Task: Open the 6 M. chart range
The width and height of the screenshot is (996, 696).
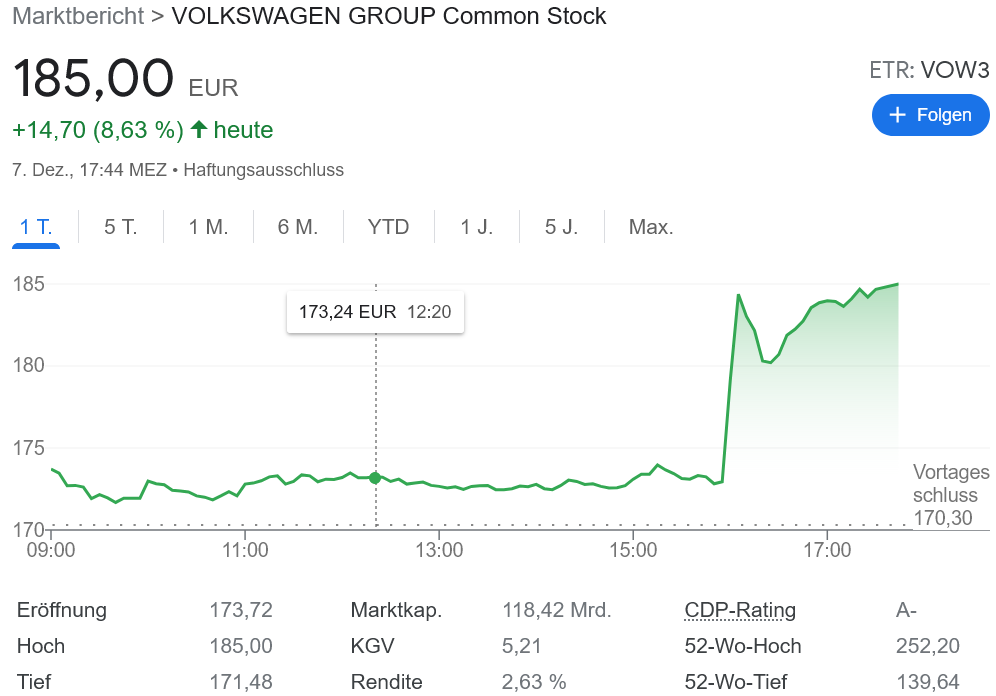Action: coord(297,227)
